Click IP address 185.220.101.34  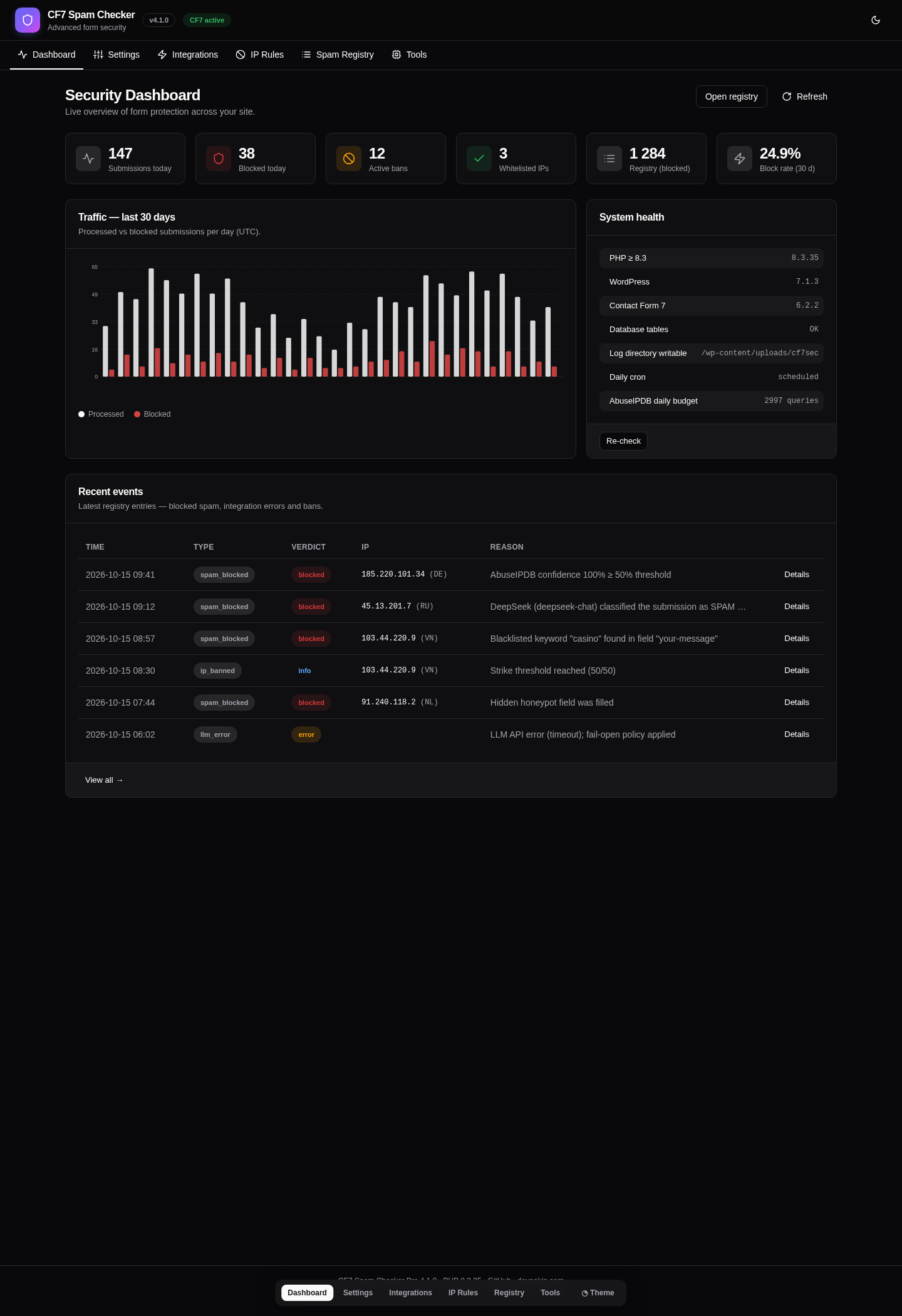(x=393, y=575)
